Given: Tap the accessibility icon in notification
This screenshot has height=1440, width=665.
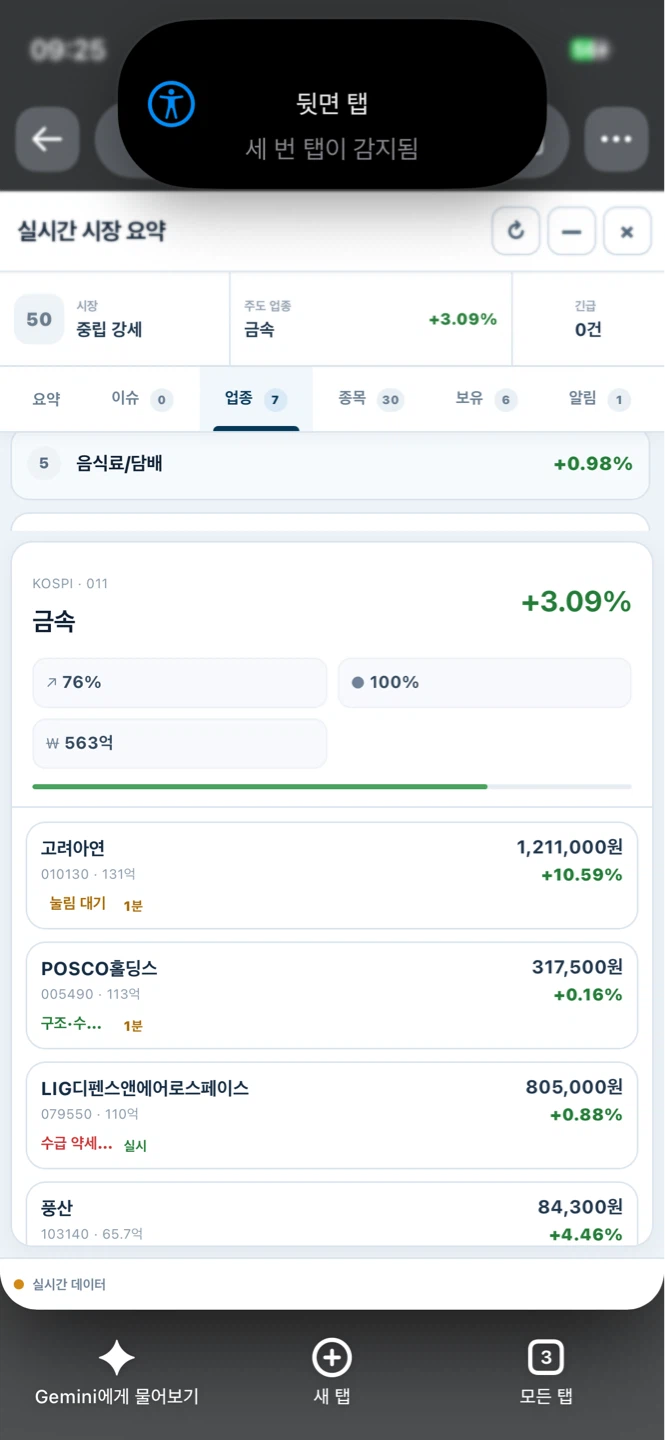Looking at the screenshot, I should click(x=172, y=104).
